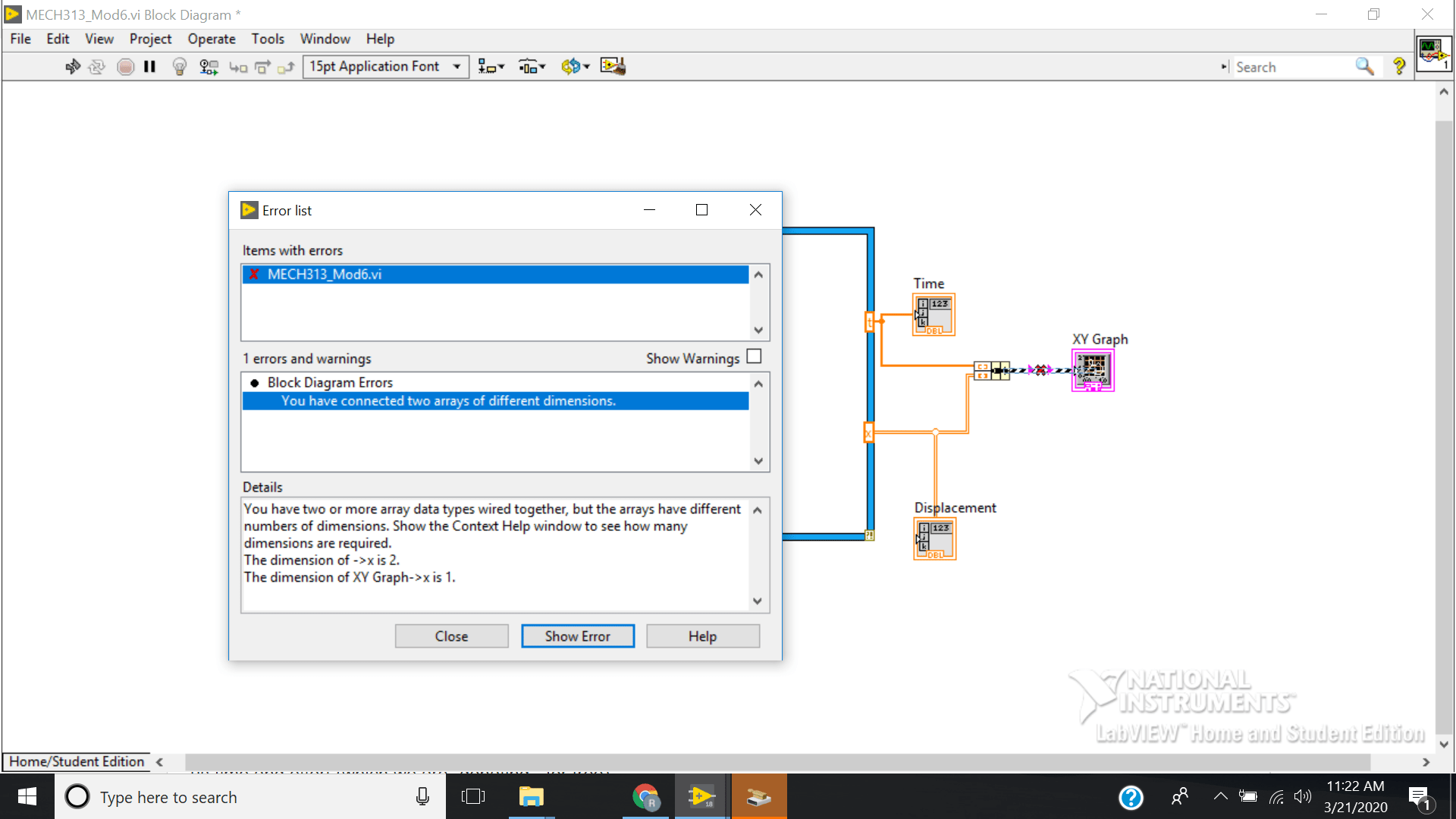Image resolution: width=1456 pixels, height=819 pixels.
Task: Click the Context Help question mark
Action: [x=1399, y=67]
